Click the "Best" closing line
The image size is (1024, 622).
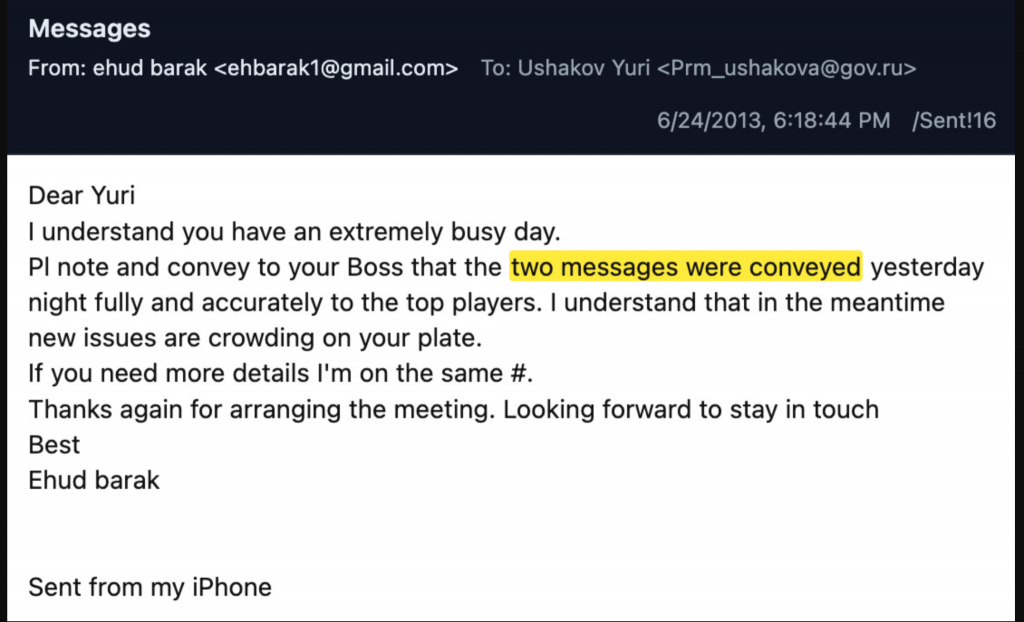click(54, 445)
